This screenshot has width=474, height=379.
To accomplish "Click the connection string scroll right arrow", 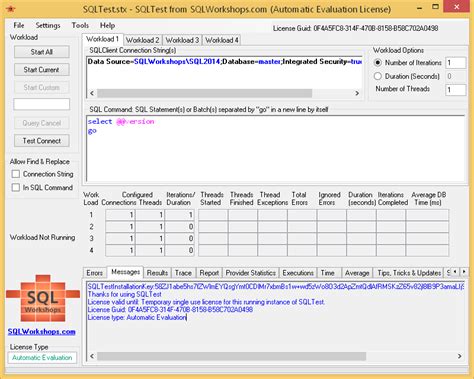I will (357, 93).
